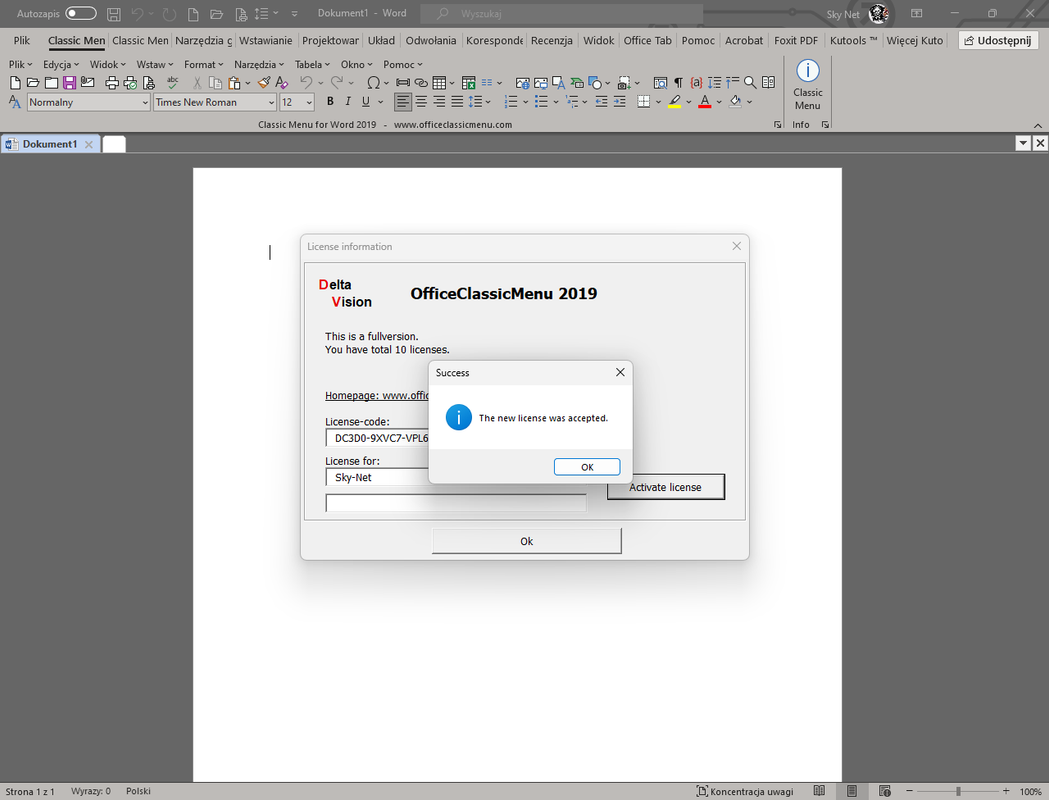The width and height of the screenshot is (1049, 800).
Task: Click the Wyszukaj search box in title bar
Action: coord(561,13)
